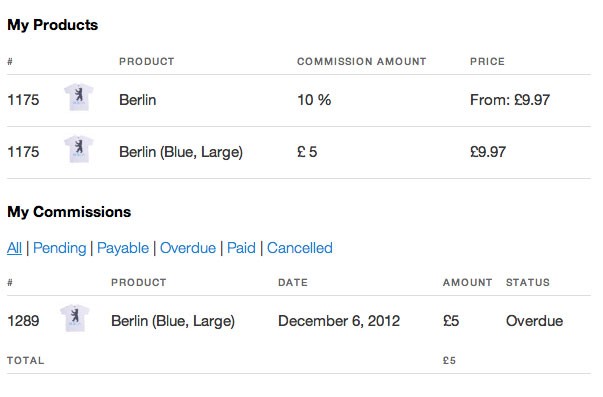Click the Amount column header
This screenshot has height=397, width=603.
(x=467, y=282)
